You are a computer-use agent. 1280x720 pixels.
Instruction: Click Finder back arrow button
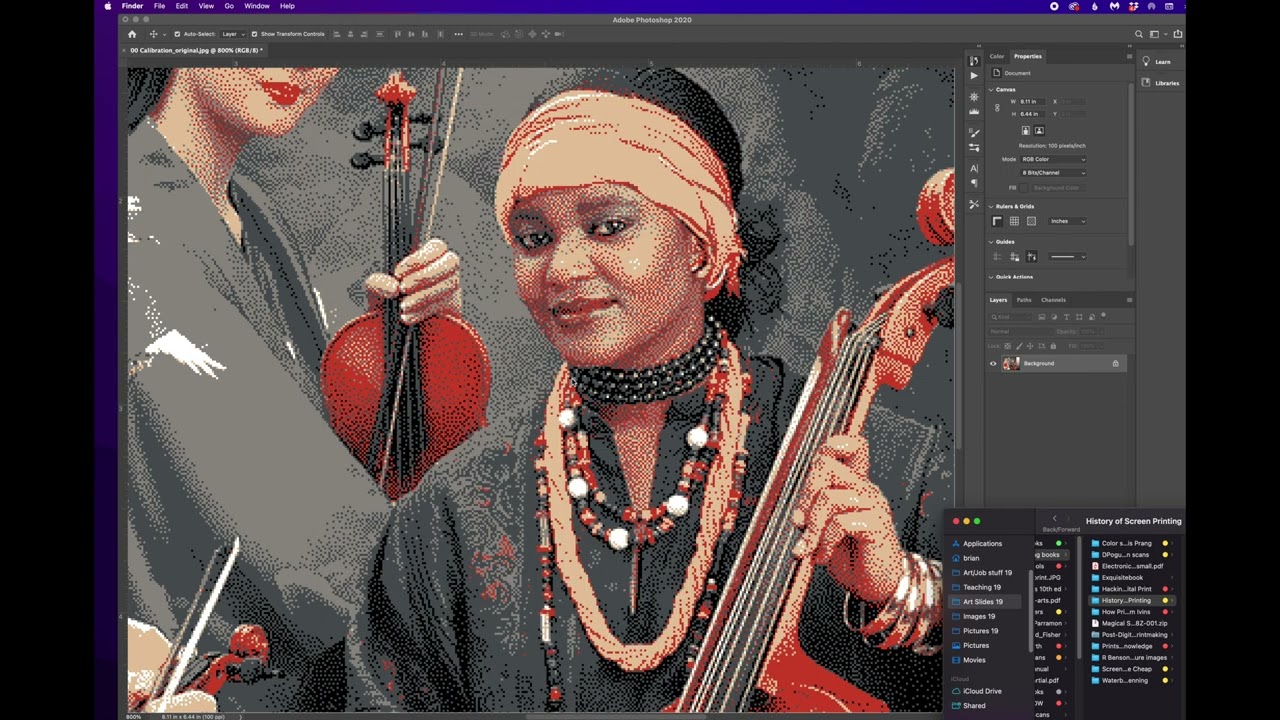pos(1054,519)
